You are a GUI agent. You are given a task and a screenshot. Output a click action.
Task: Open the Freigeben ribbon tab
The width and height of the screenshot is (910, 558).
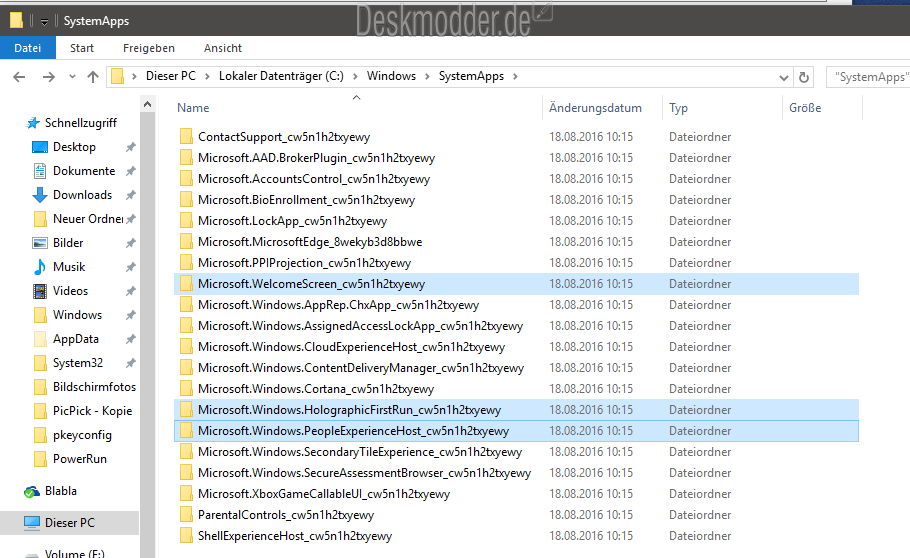[x=149, y=48]
